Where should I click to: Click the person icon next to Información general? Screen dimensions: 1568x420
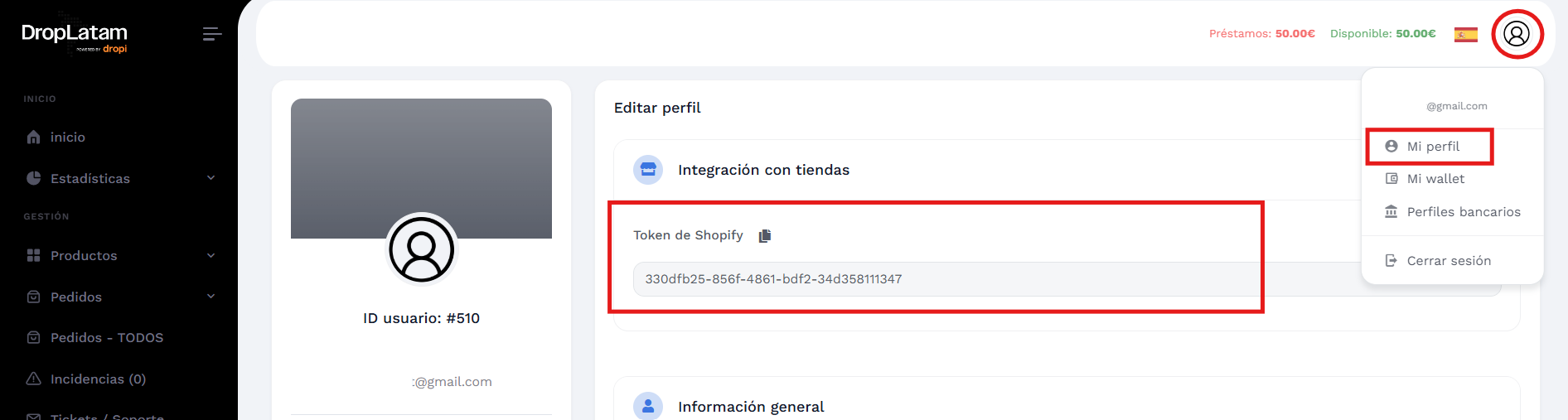[x=648, y=406]
